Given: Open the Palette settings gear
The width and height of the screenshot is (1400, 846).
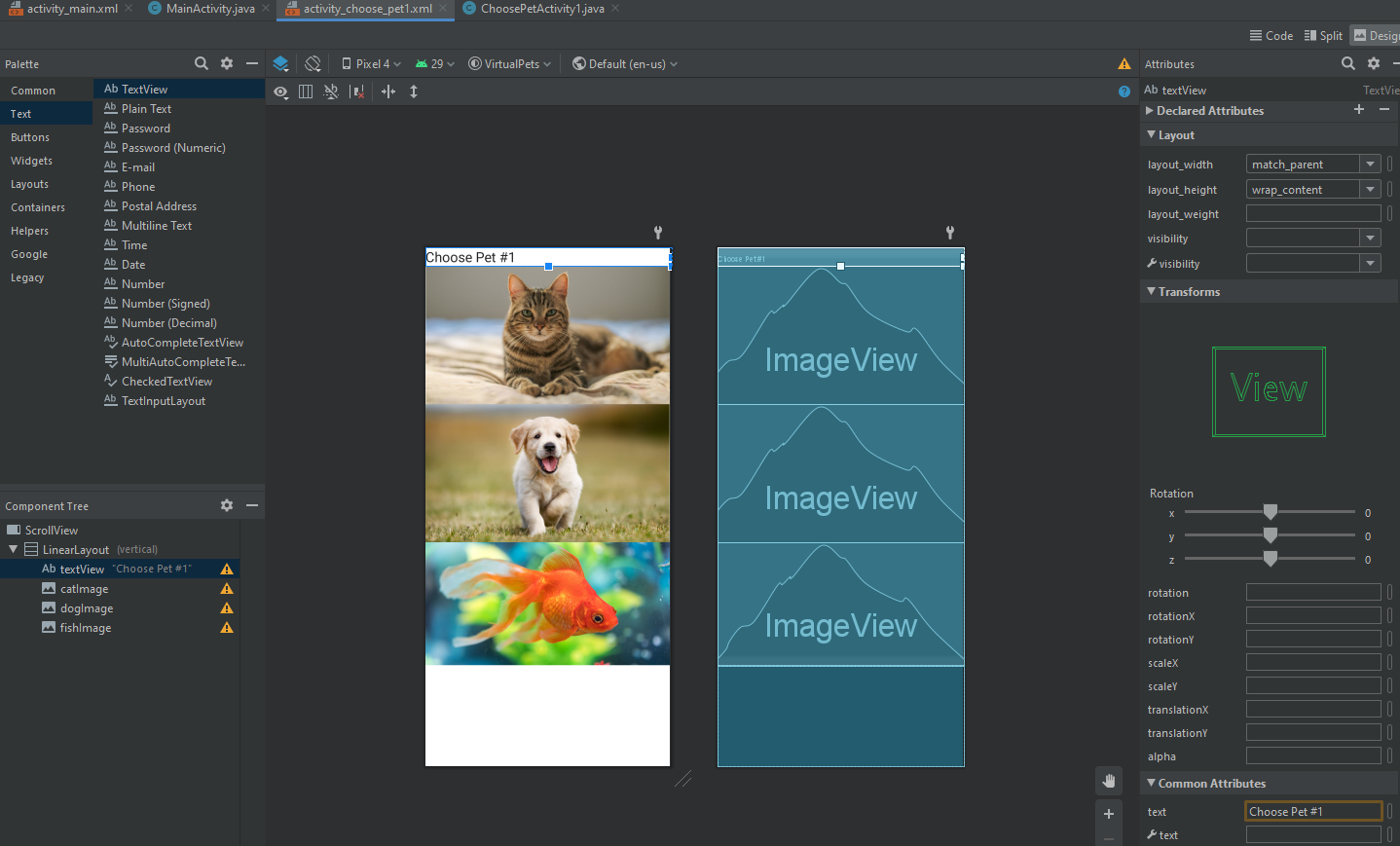Looking at the screenshot, I should (227, 63).
